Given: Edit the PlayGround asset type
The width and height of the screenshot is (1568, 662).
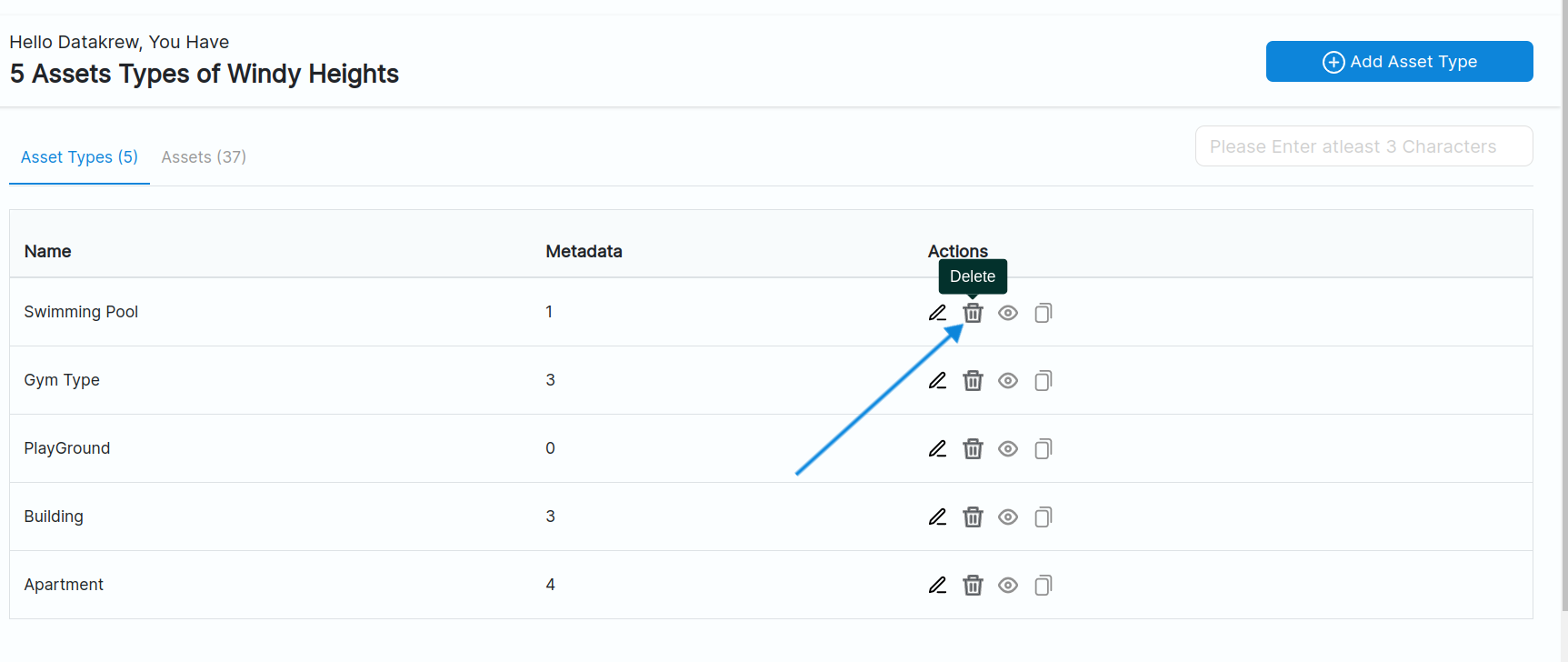Looking at the screenshot, I should click(x=937, y=449).
